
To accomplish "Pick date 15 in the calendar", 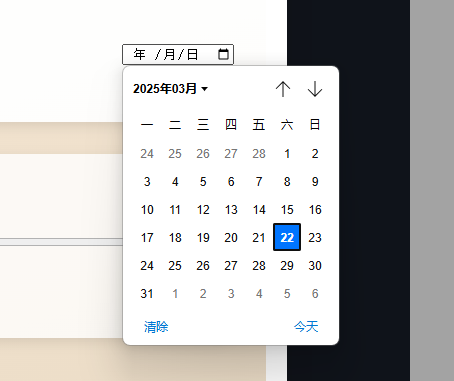I will [x=287, y=210].
